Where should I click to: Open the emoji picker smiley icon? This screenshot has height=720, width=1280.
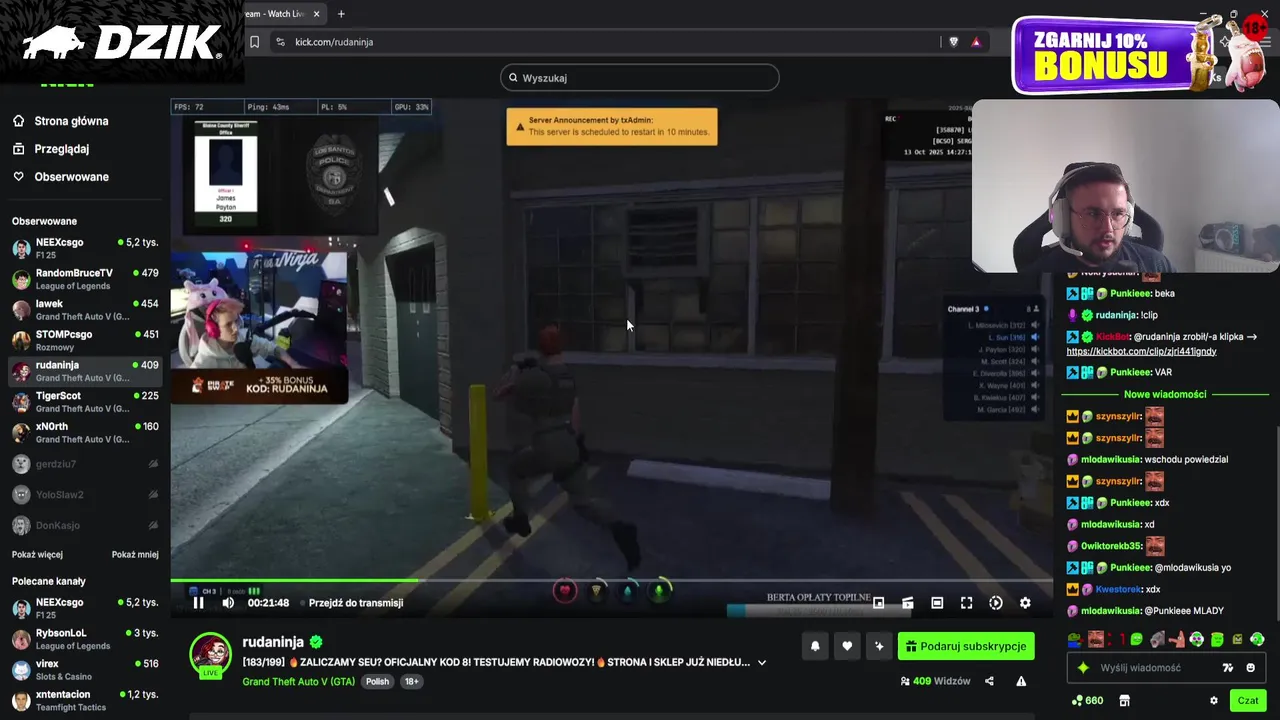point(1251,668)
